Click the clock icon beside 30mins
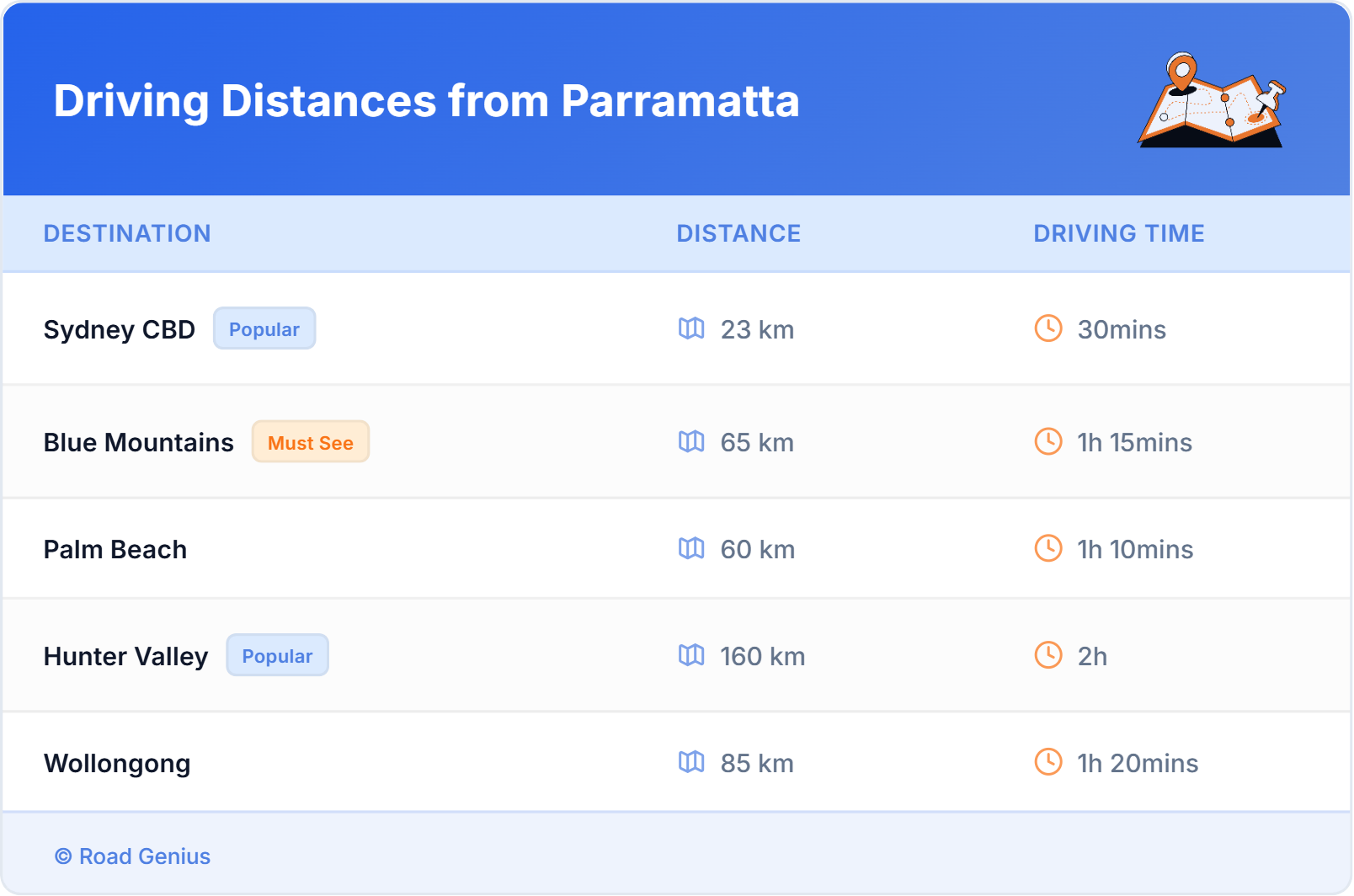This screenshot has height=896, width=1354. (x=1047, y=329)
